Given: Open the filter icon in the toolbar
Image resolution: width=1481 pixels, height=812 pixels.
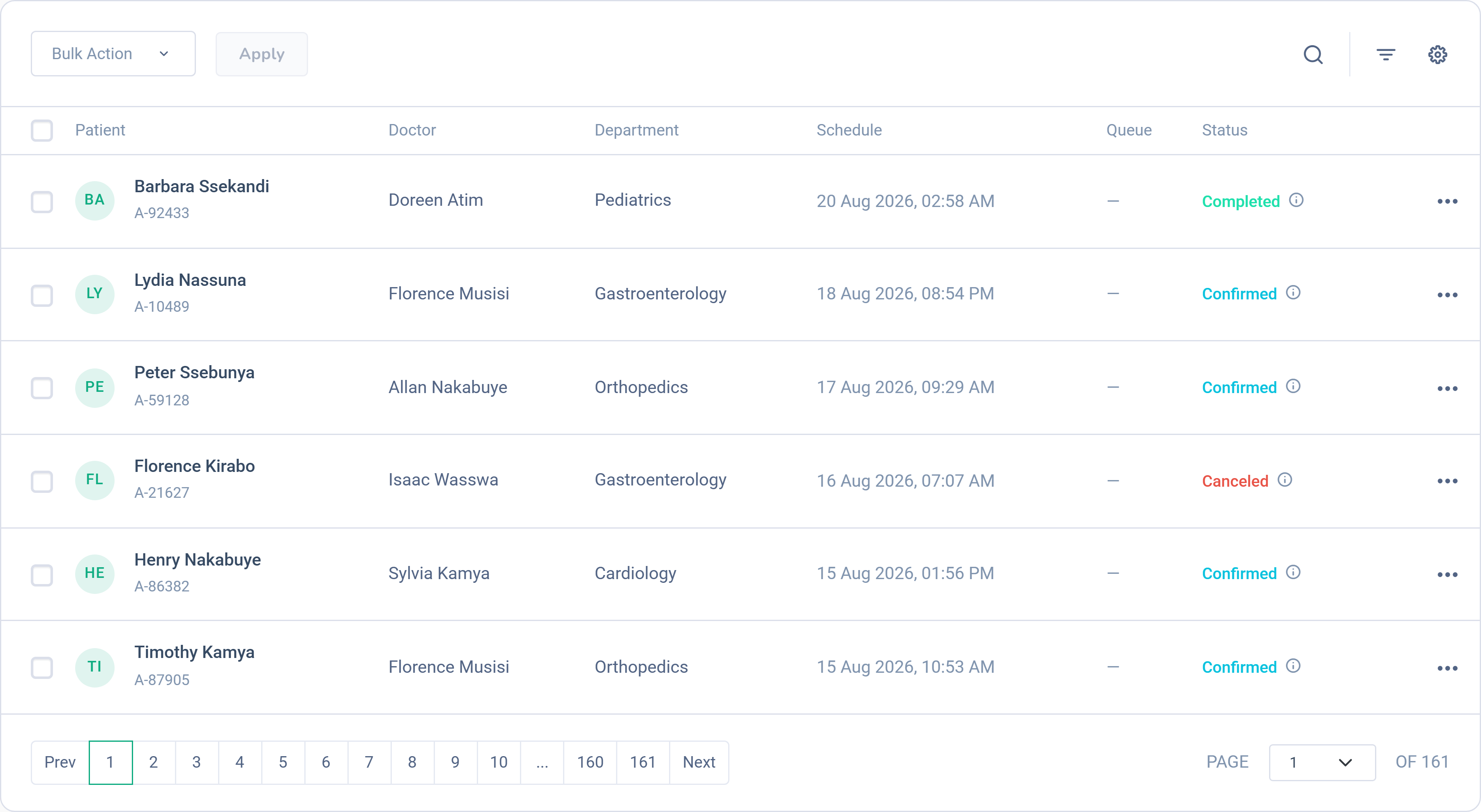Looking at the screenshot, I should (x=1386, y=55).
